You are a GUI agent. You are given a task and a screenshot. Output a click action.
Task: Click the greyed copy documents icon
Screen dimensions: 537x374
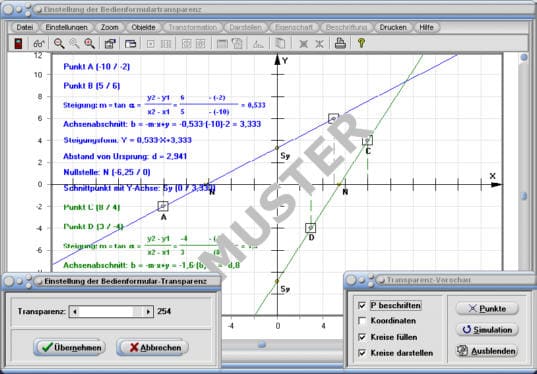pyautogui.click(x=280, y=43)
